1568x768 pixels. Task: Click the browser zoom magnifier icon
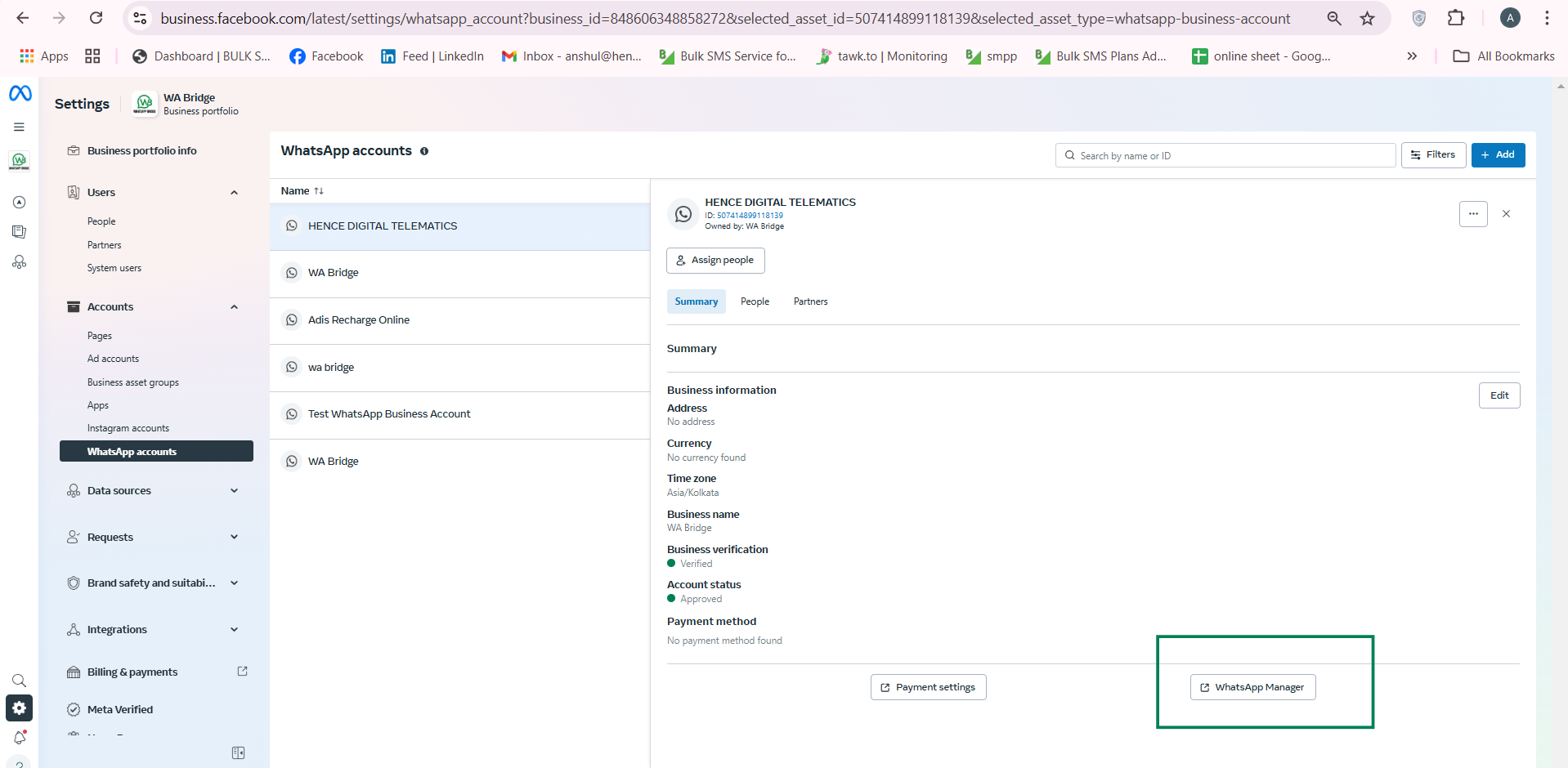coord(1334,18)
